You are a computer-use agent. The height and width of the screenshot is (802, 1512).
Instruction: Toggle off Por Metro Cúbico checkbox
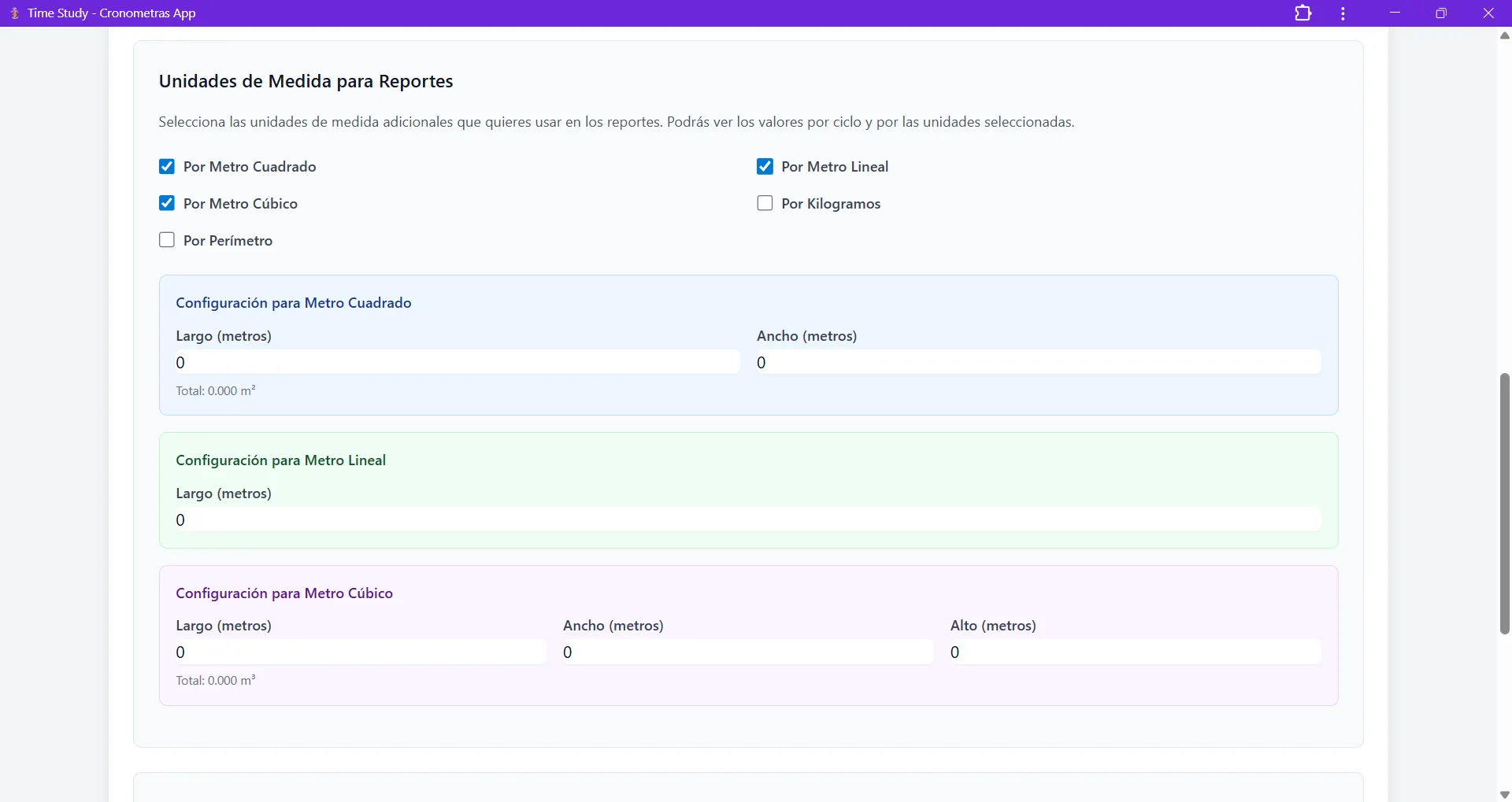point(167,204)
